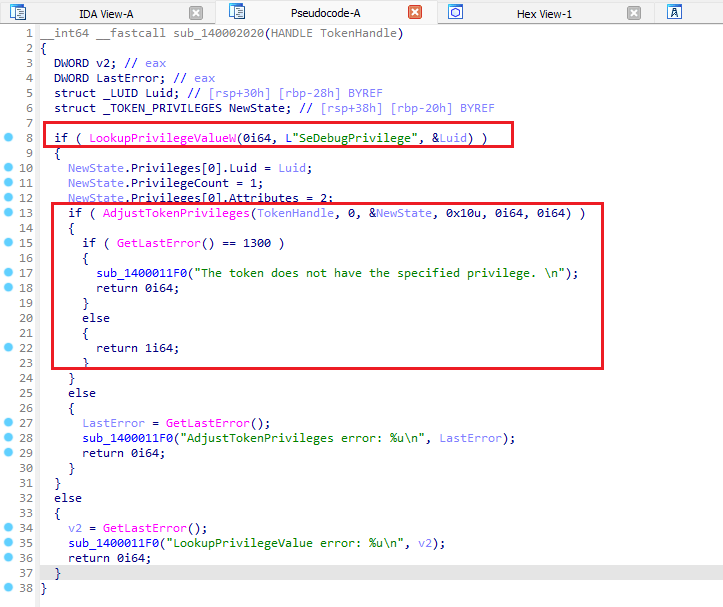723x607 pixels.
Task: Toggle breakpoint dot on line 13
Action: [x=8, y=212]
